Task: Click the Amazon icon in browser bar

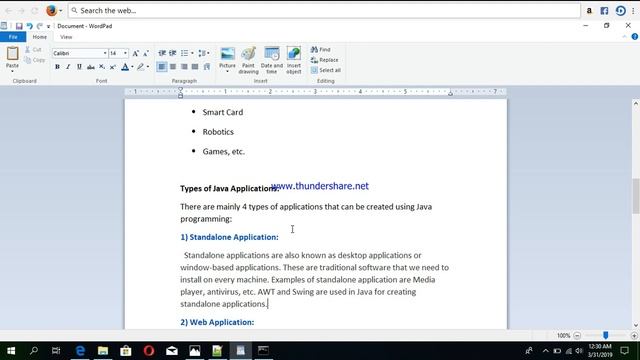Action: [589, 11]
